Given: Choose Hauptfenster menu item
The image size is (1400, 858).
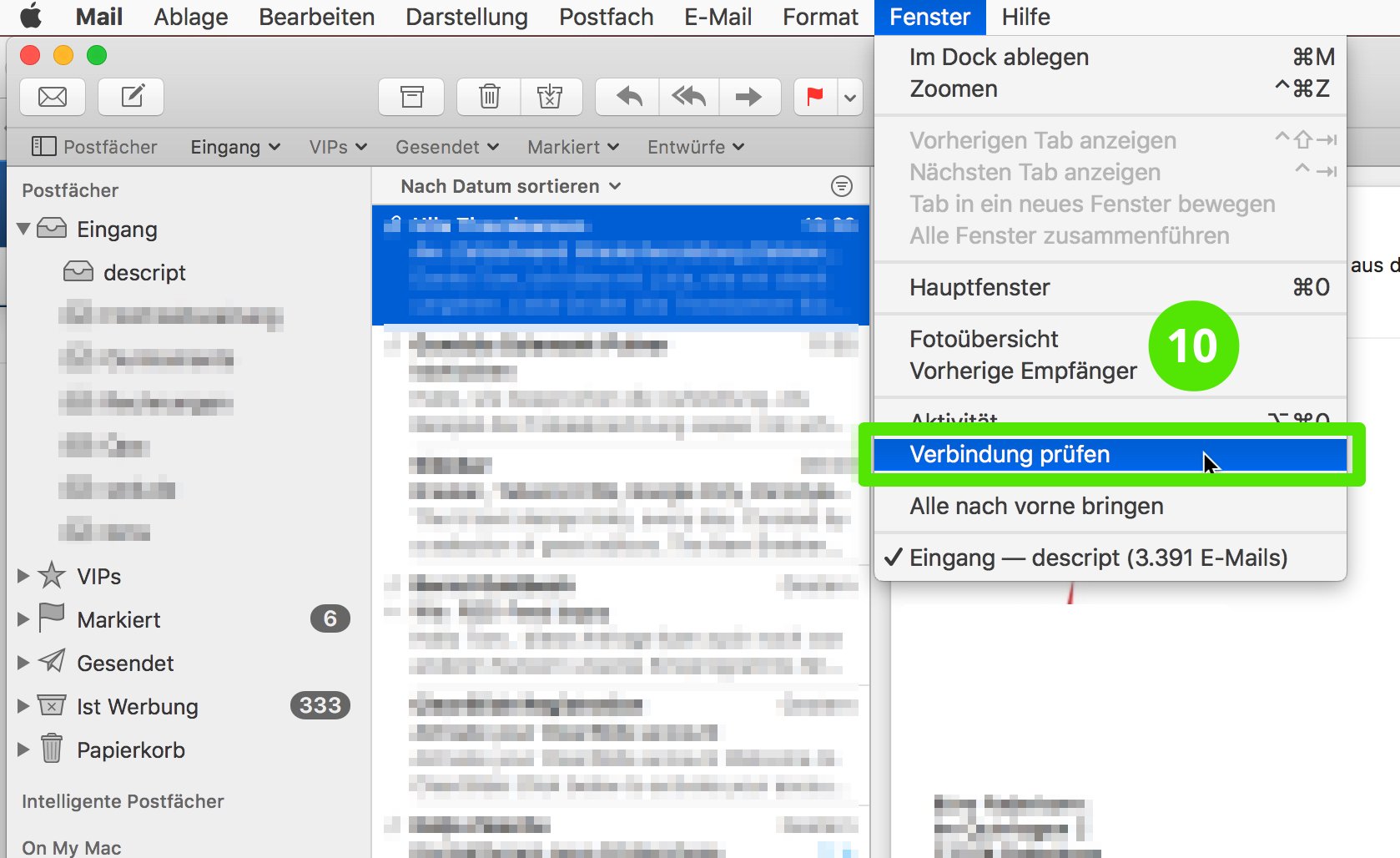Looking at the screenshot, I should click(1110, 287).
